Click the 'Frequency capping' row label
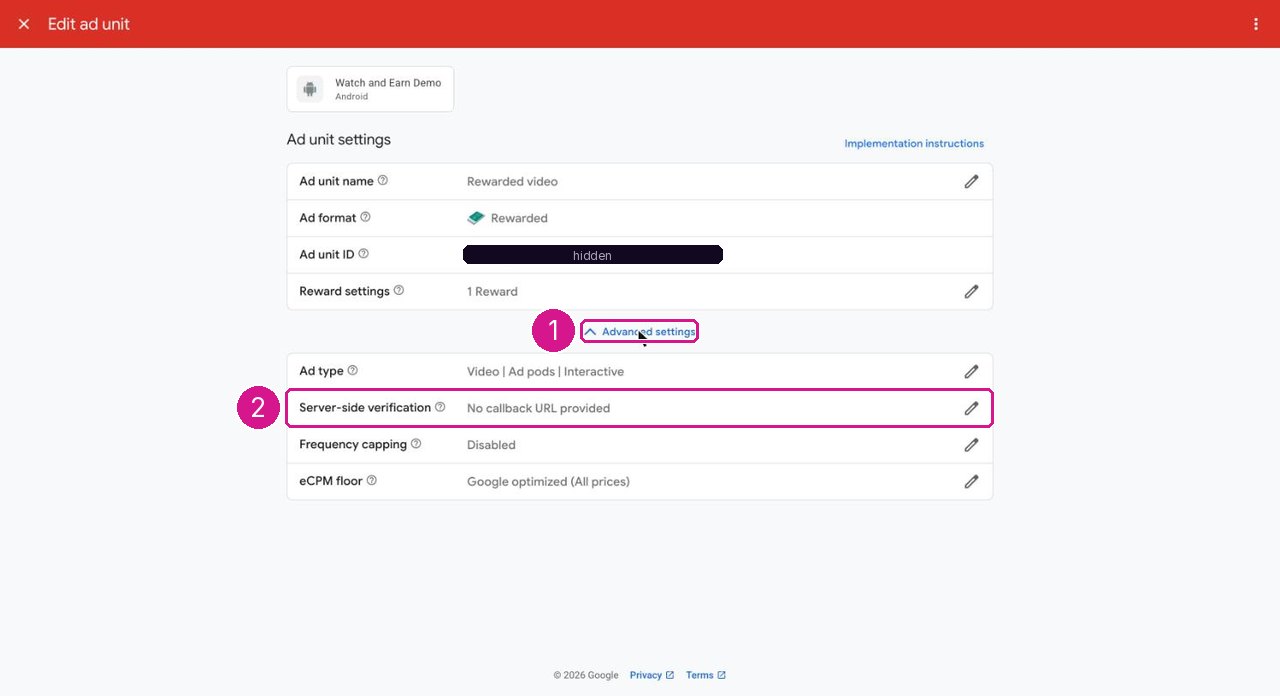1280x696 pixels. coord(353,445)
